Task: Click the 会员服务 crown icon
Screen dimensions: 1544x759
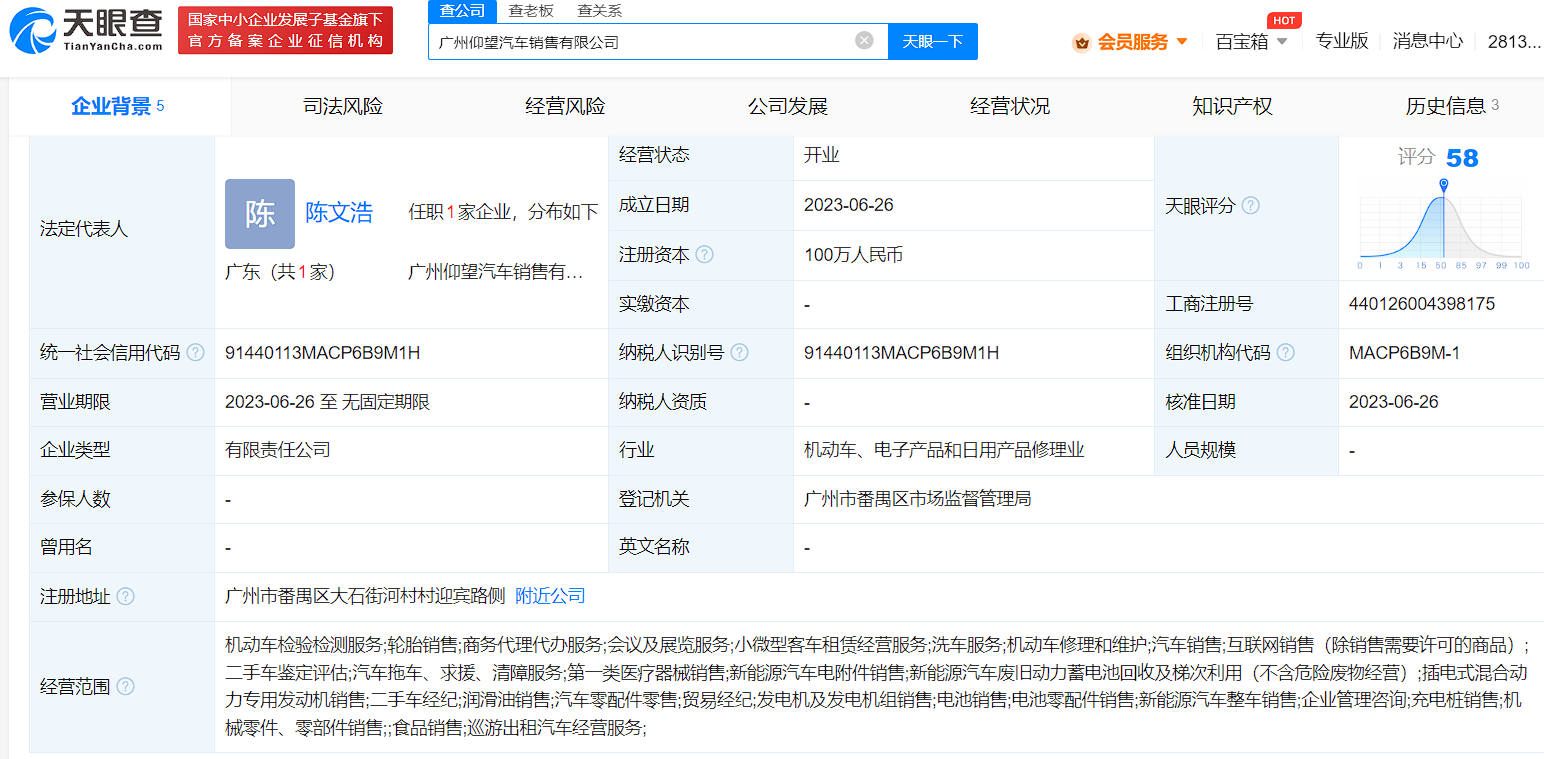Action: [x=1081, y=42]
